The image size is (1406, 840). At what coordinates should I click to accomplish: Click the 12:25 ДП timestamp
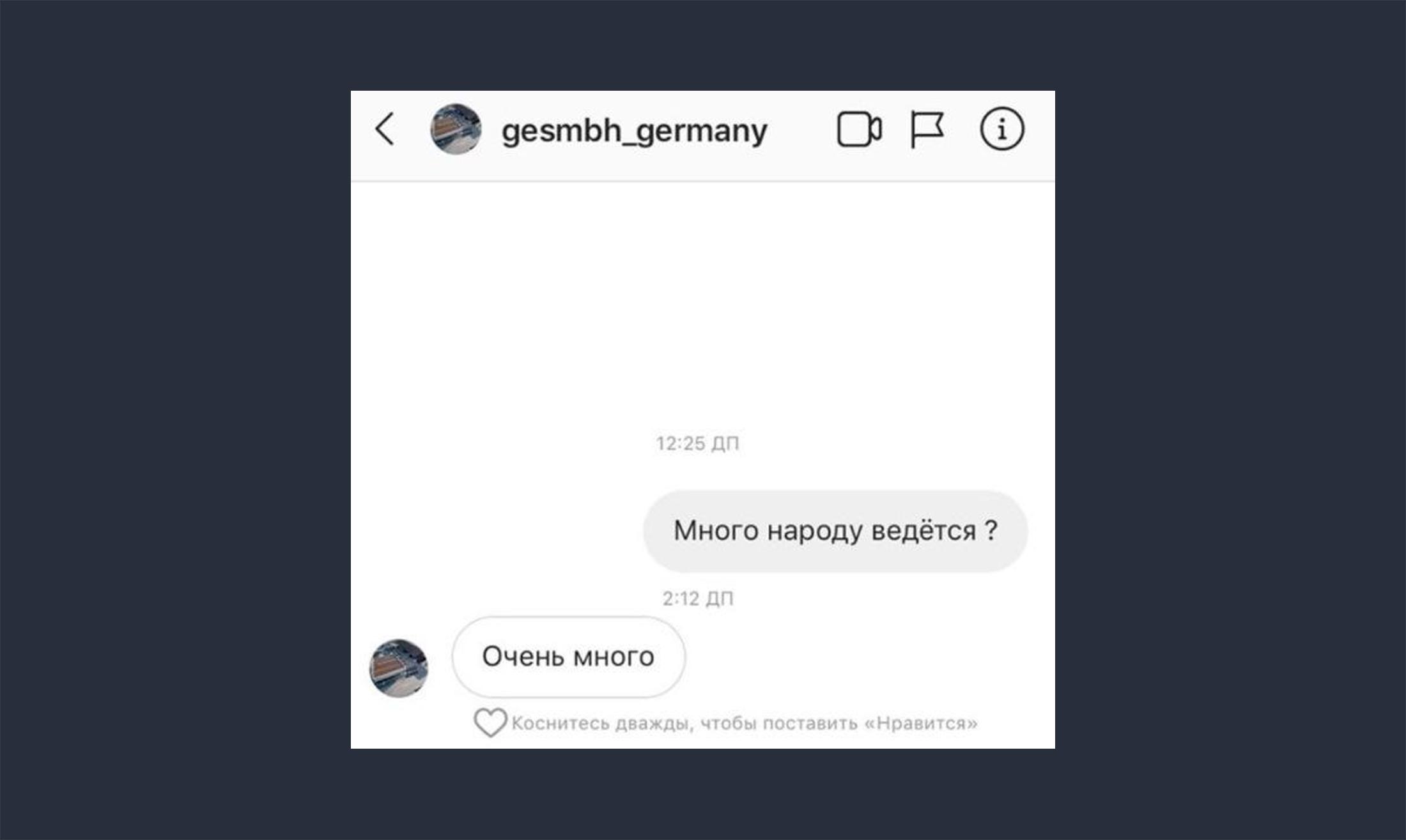(x=697, y=443)
